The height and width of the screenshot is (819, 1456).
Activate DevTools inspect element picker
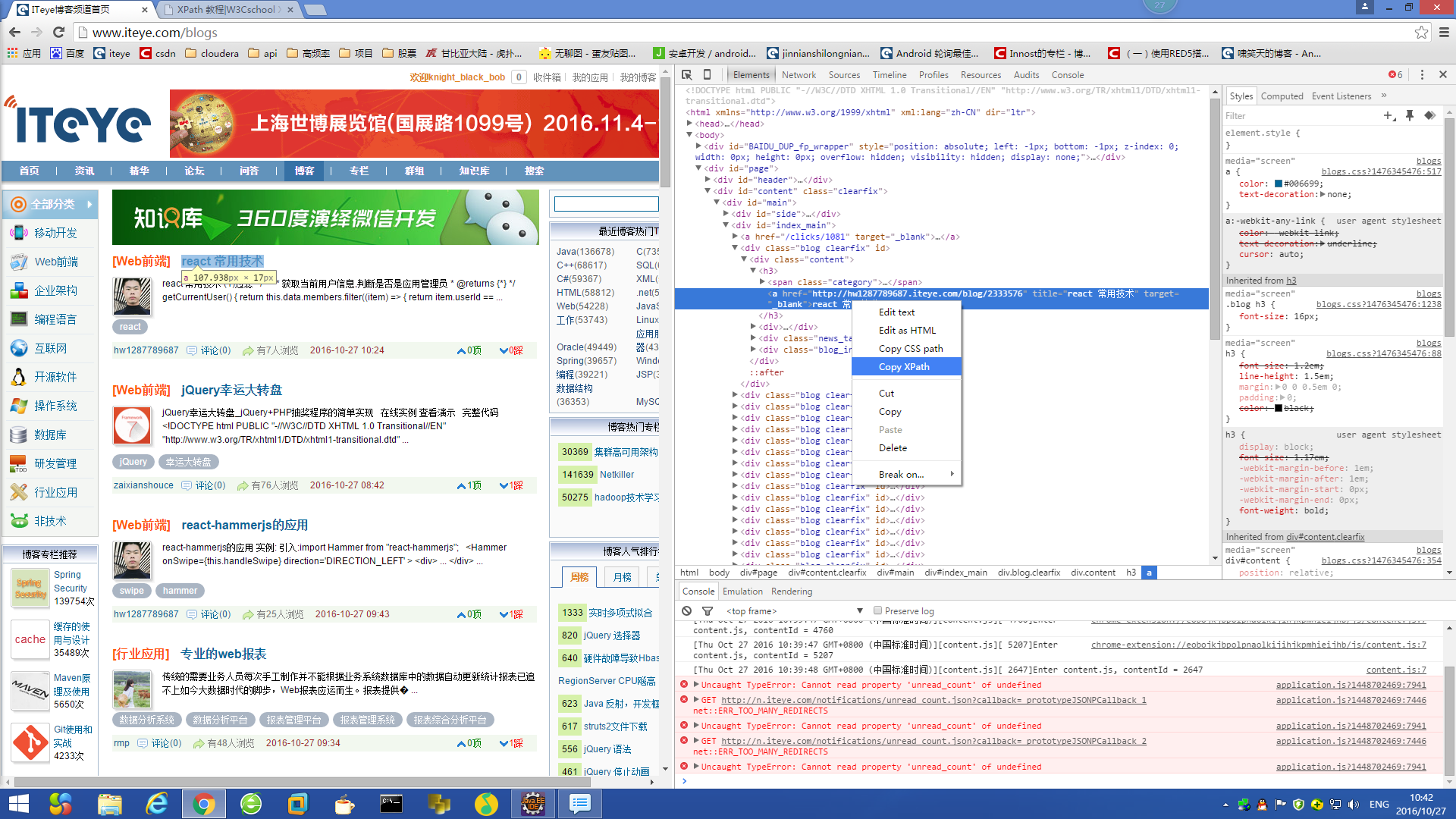(686, 74)
